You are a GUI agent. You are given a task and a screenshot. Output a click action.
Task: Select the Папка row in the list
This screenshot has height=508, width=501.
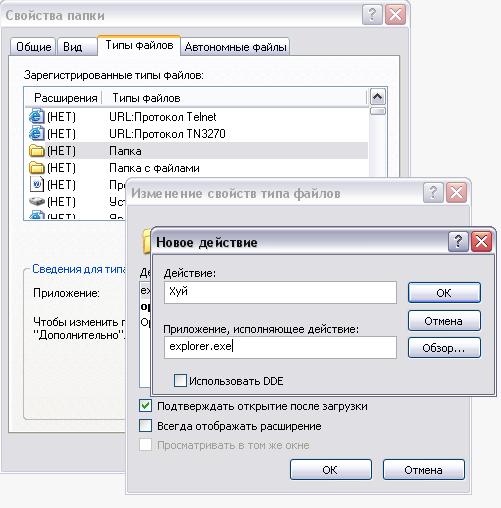[197, 151]
